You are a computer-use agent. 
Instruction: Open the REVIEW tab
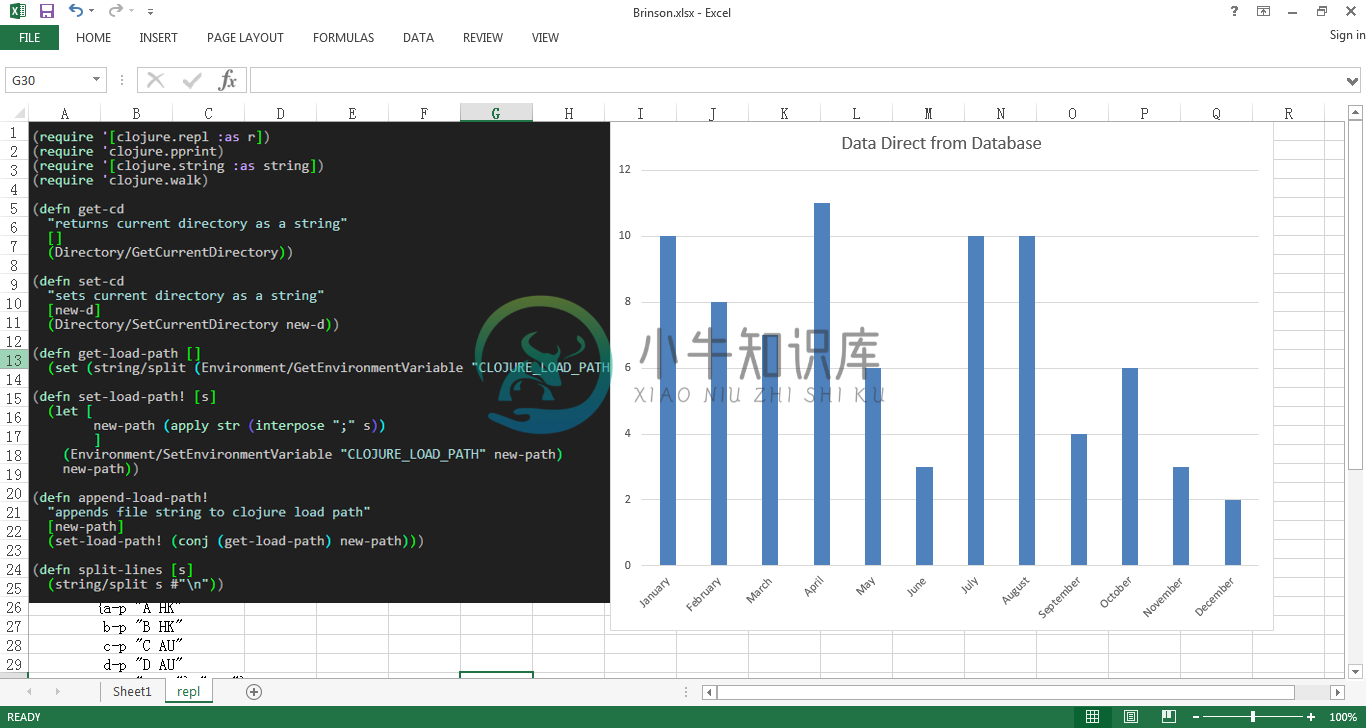pyautogui.click(x=483, y=38)
